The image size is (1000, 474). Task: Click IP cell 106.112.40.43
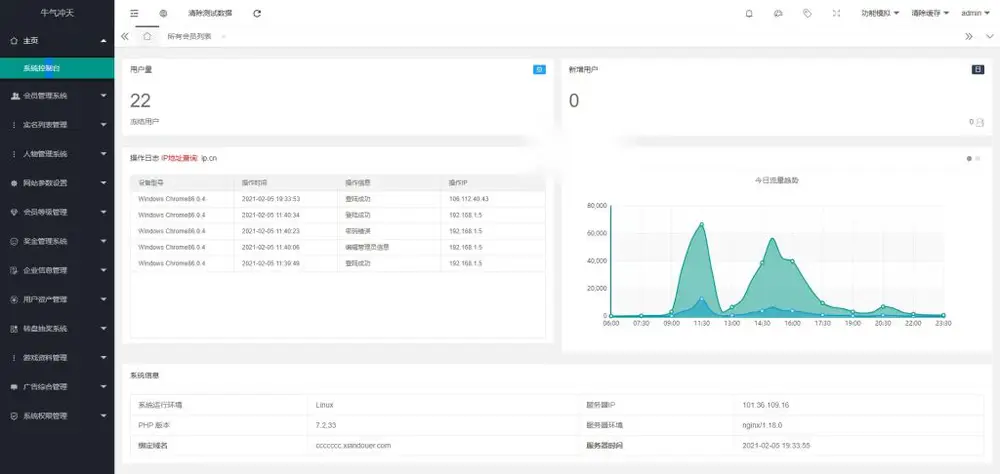pyautogui.click(x=469, y=198)
